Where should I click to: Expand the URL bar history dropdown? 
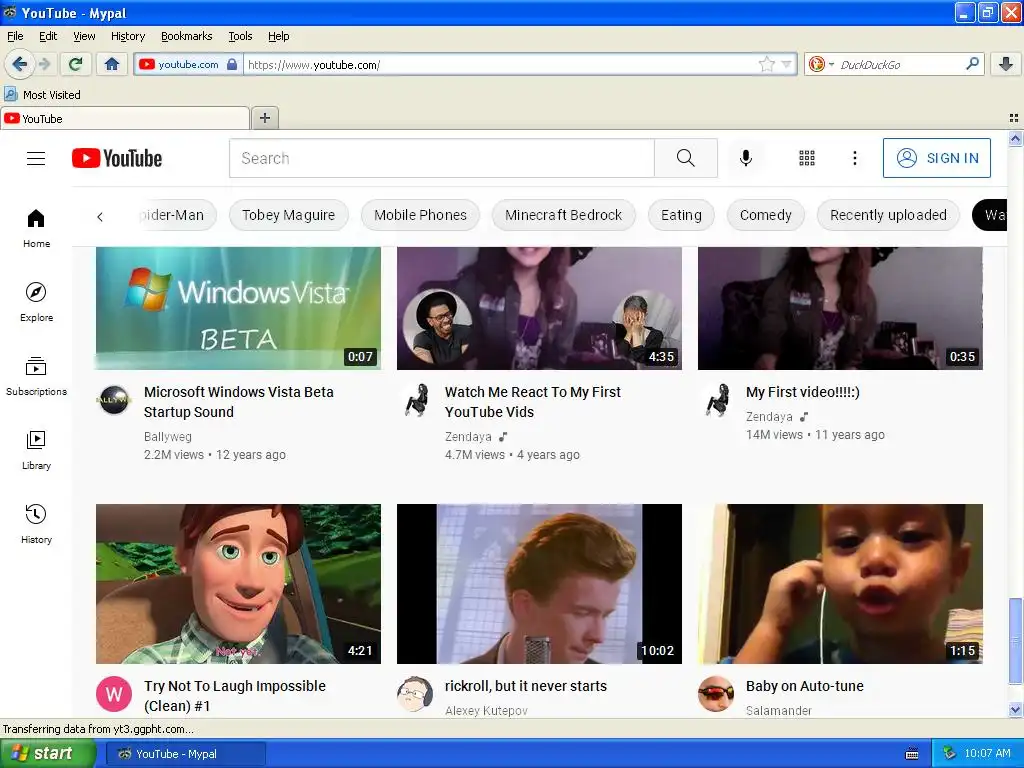pos(786,64)
